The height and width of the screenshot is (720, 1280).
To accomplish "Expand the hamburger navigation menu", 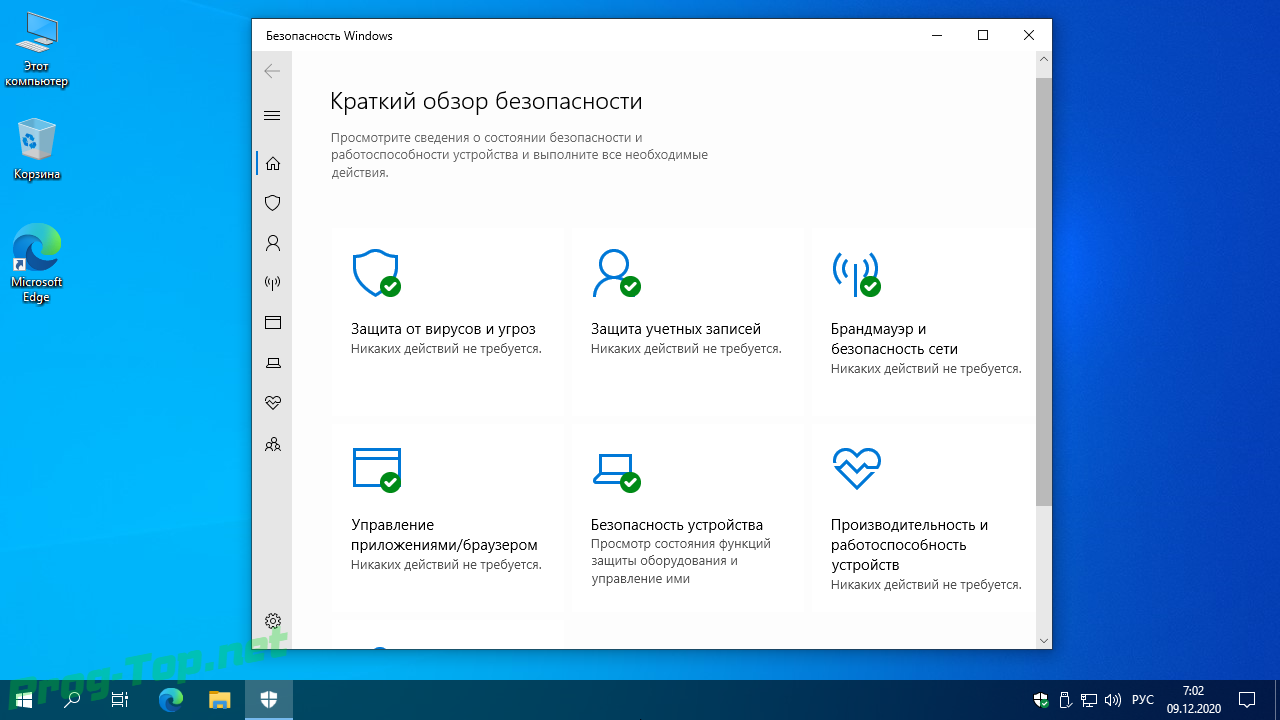I will 272,115.
